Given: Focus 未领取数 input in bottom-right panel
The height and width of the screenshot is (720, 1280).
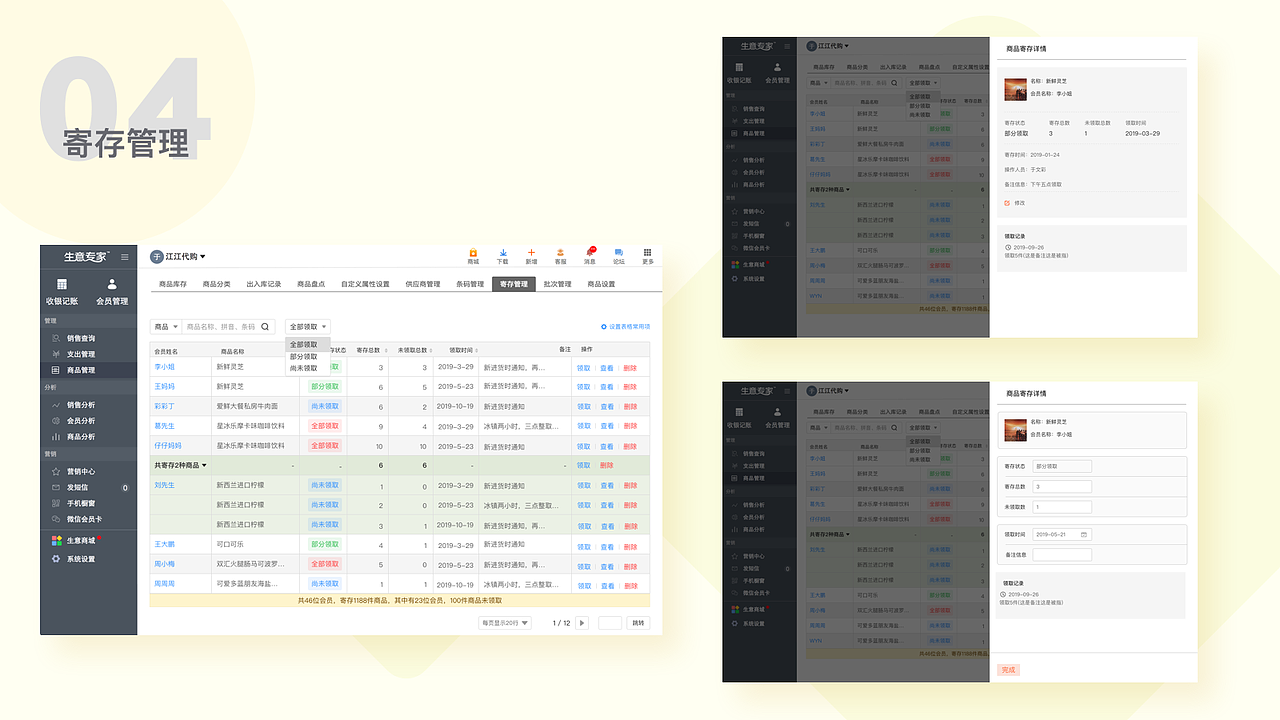Looking at the screenshot, I should pos(1062,507).
